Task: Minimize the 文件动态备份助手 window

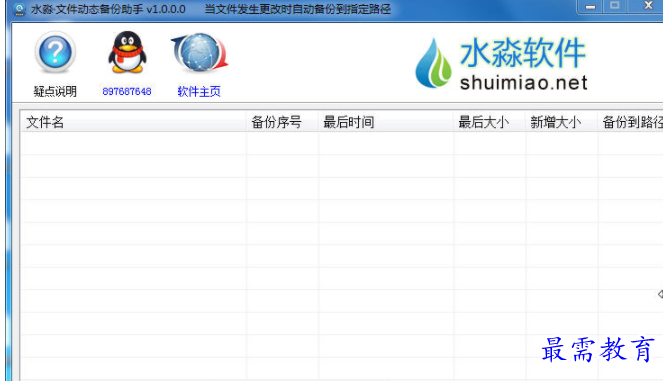Action: click(x=590, y=6)
